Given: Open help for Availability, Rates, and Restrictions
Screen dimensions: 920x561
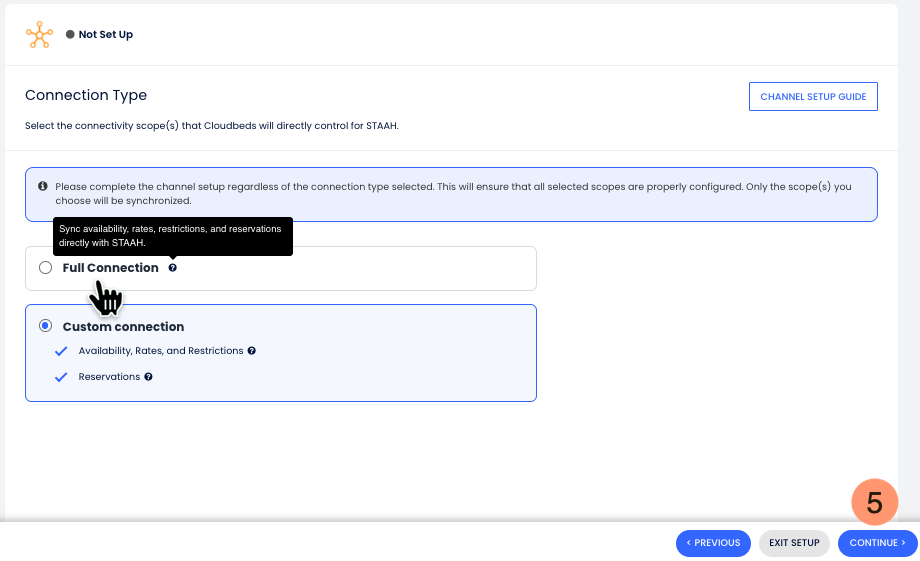Looking at the screenshot, I should (x=252, y=351).
